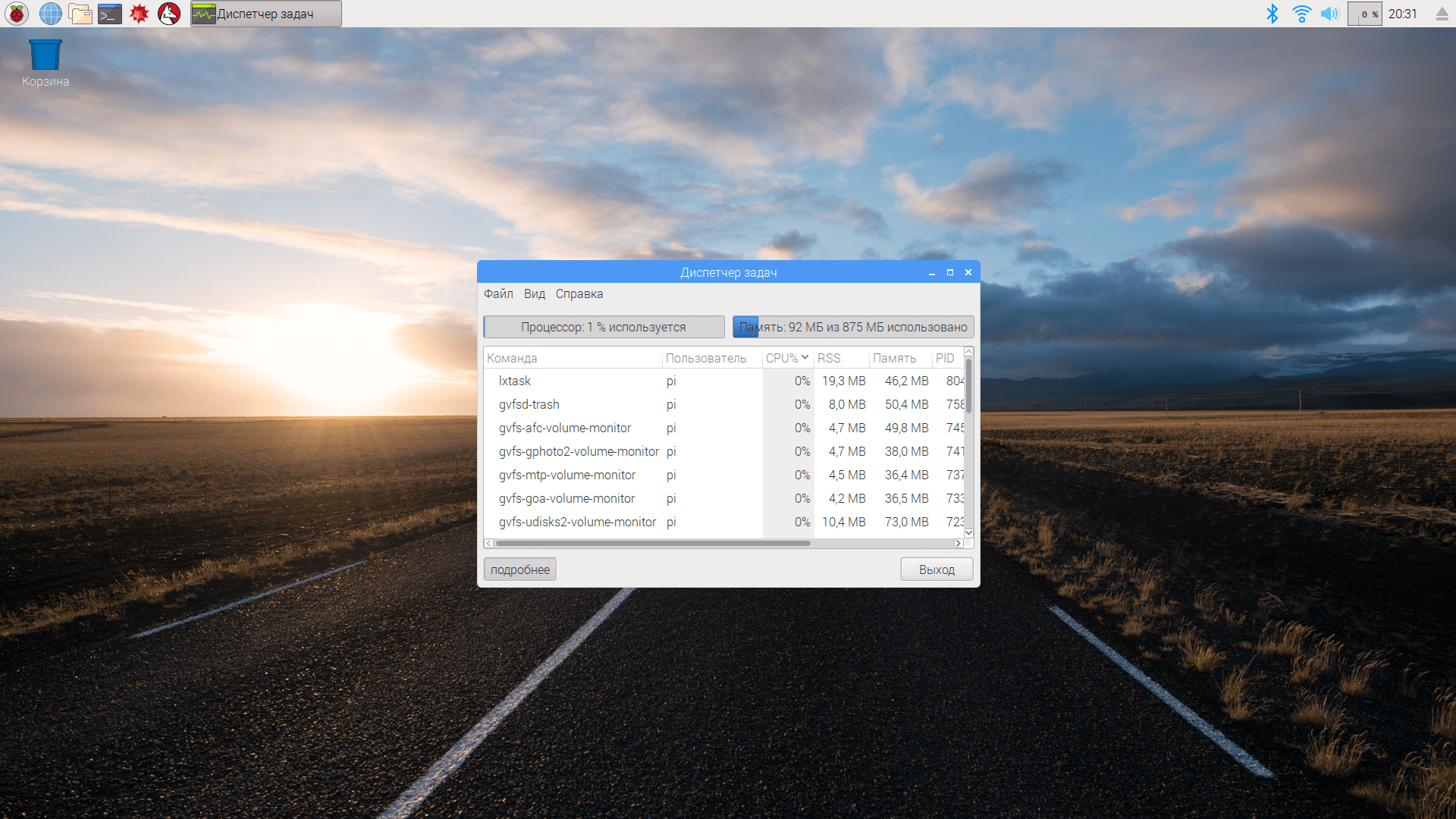Open the Файл menu

click(x=498, y=294)
